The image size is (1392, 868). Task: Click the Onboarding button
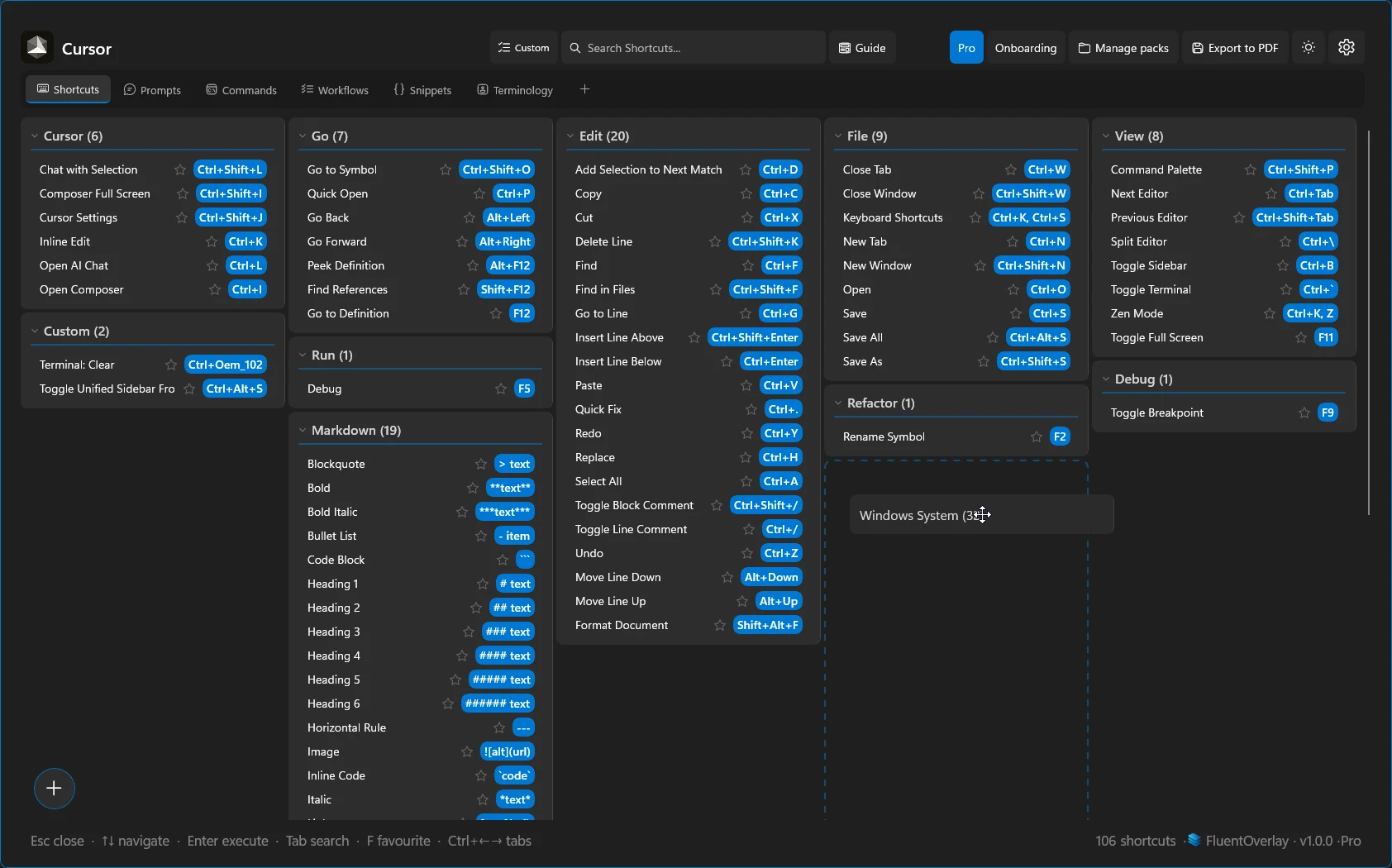pyautogui.click(x=1025, y=47)
